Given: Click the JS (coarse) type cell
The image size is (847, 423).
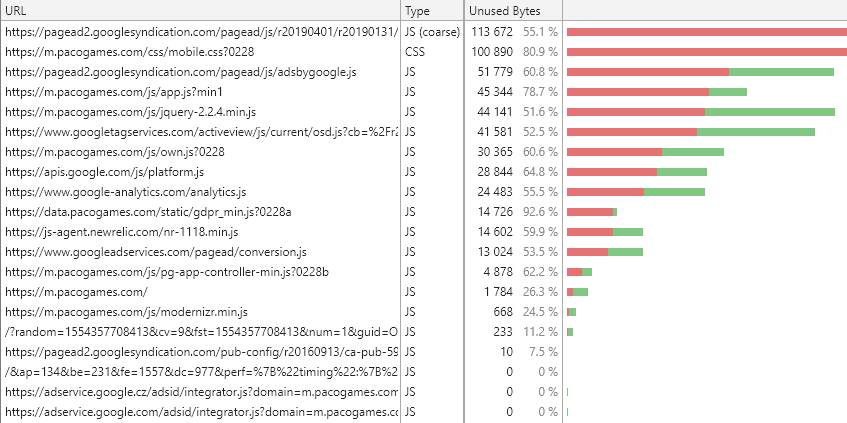Looking at the screenshot, I should [x=432, y=32].
